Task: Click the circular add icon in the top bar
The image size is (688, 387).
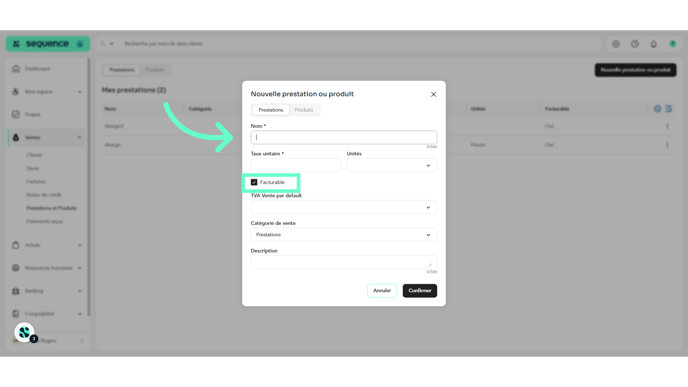Action: pos(616,44)
